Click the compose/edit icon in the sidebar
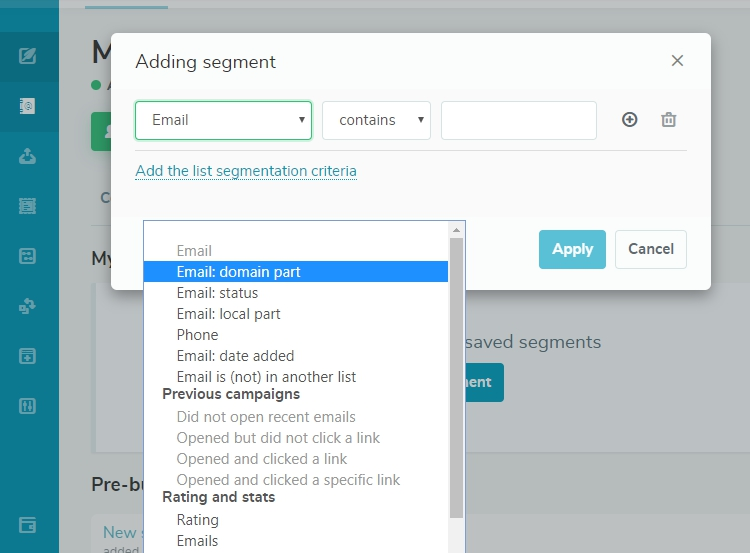This screenshot has width=750, height=553. pyautogui.click(x=28, y=55)
